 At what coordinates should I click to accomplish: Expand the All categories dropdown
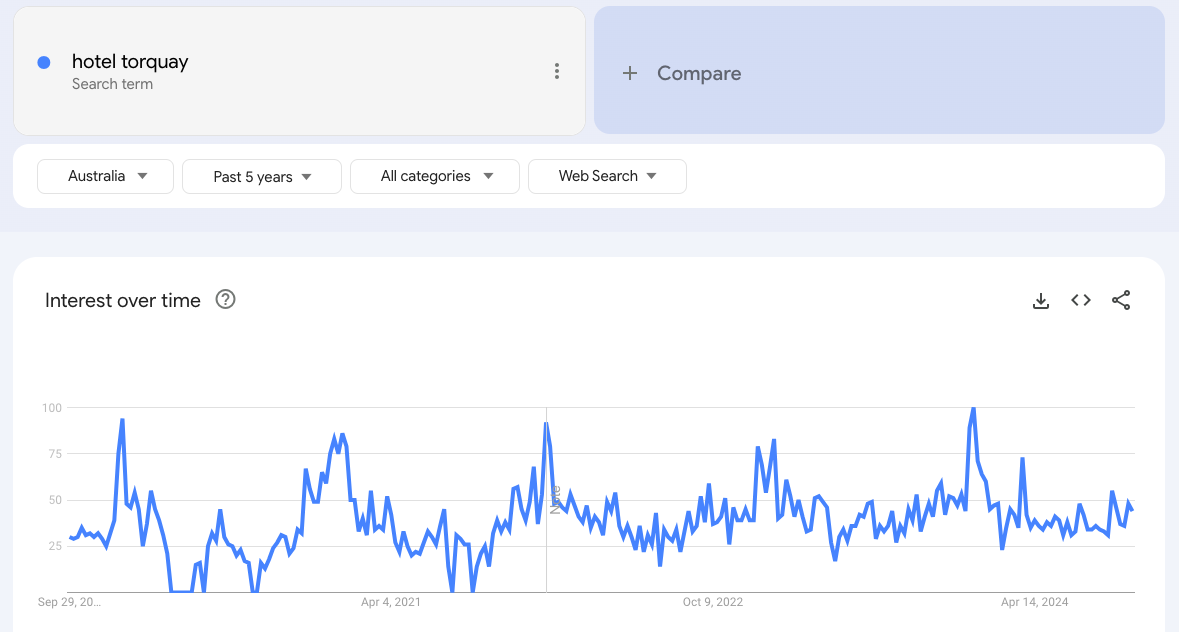tap(435, 176)
